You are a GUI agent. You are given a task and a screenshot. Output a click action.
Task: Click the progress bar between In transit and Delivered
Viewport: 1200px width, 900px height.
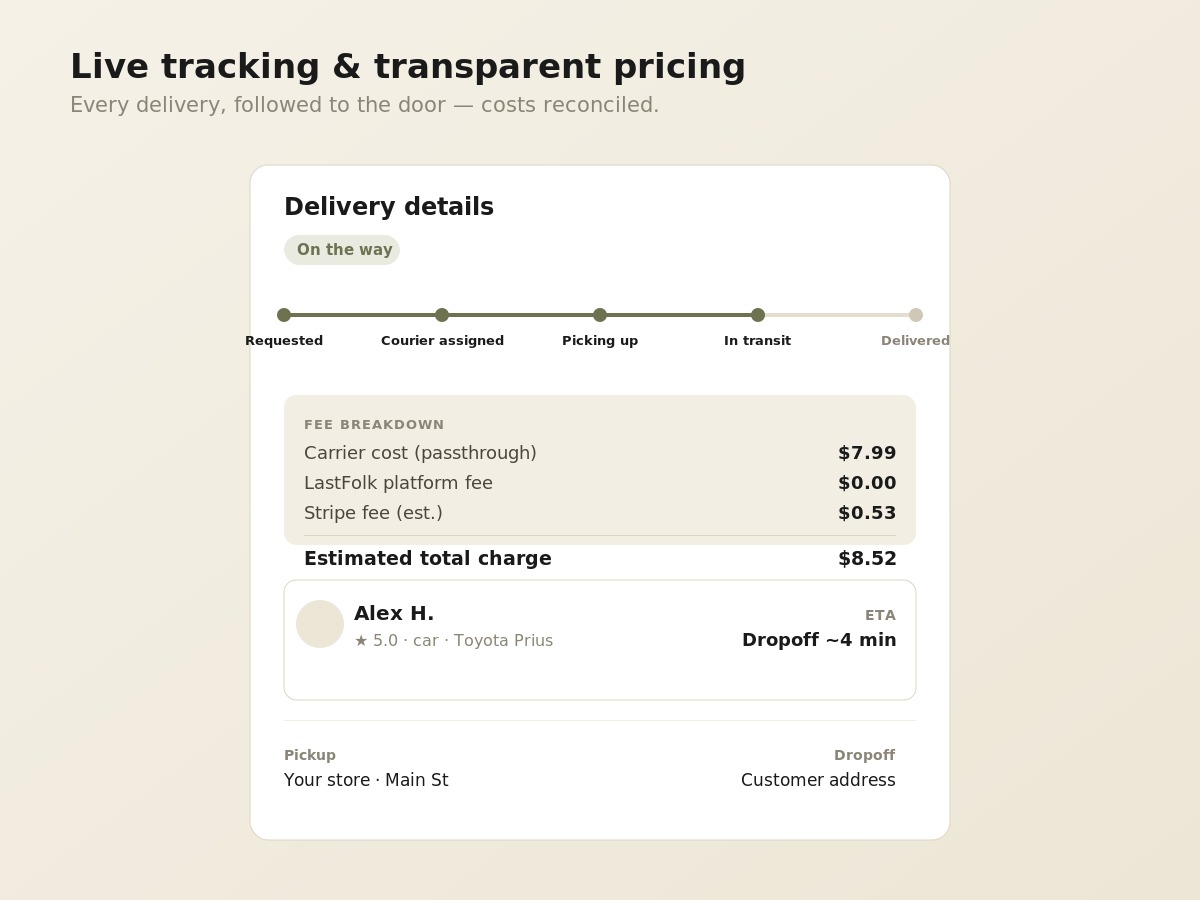pyautogui.click(x=837, y=315)
